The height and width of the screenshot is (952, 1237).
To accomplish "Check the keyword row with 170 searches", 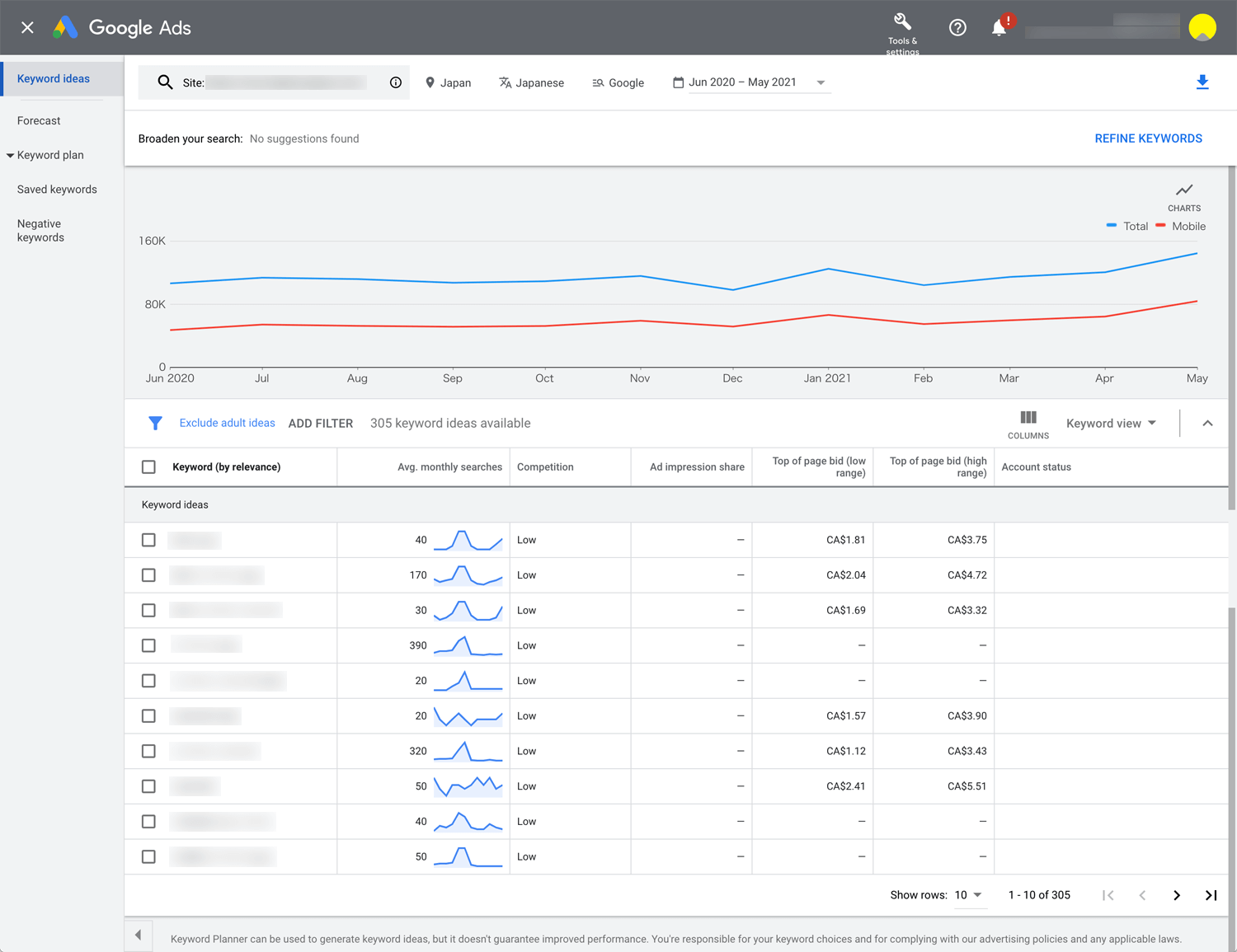I will [148, 575].
